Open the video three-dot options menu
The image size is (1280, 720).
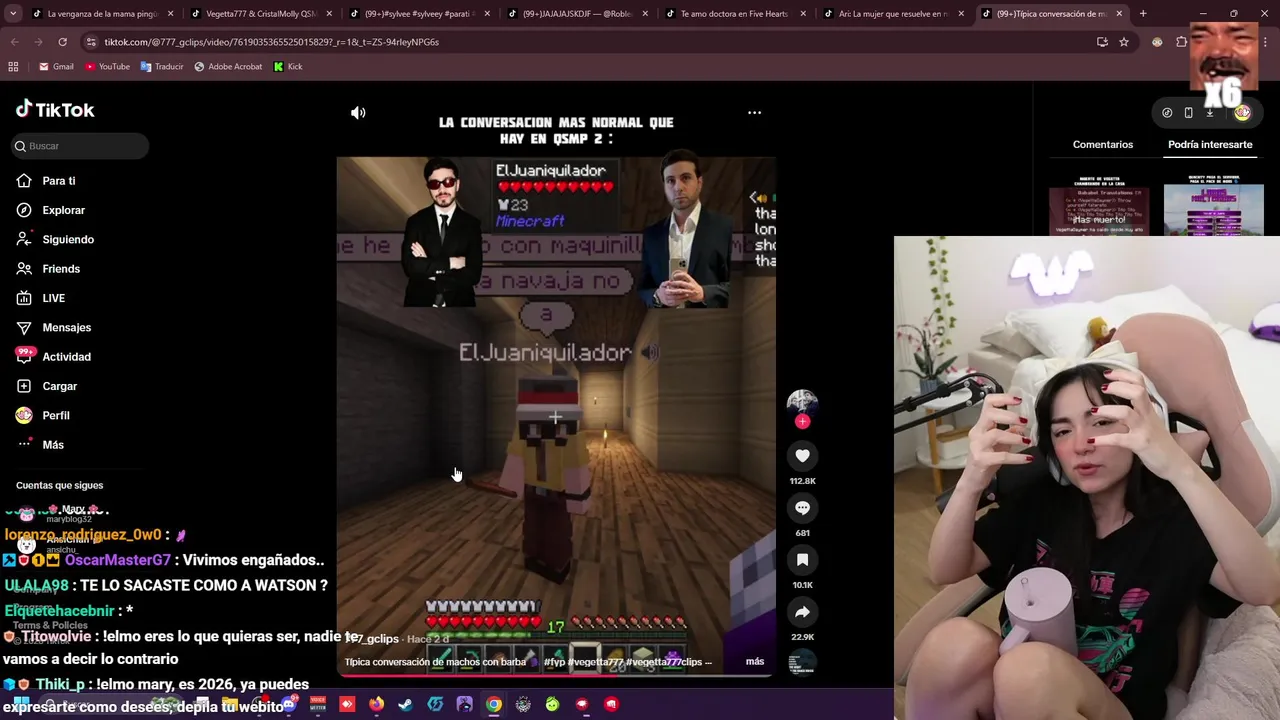tap(755, 113)
